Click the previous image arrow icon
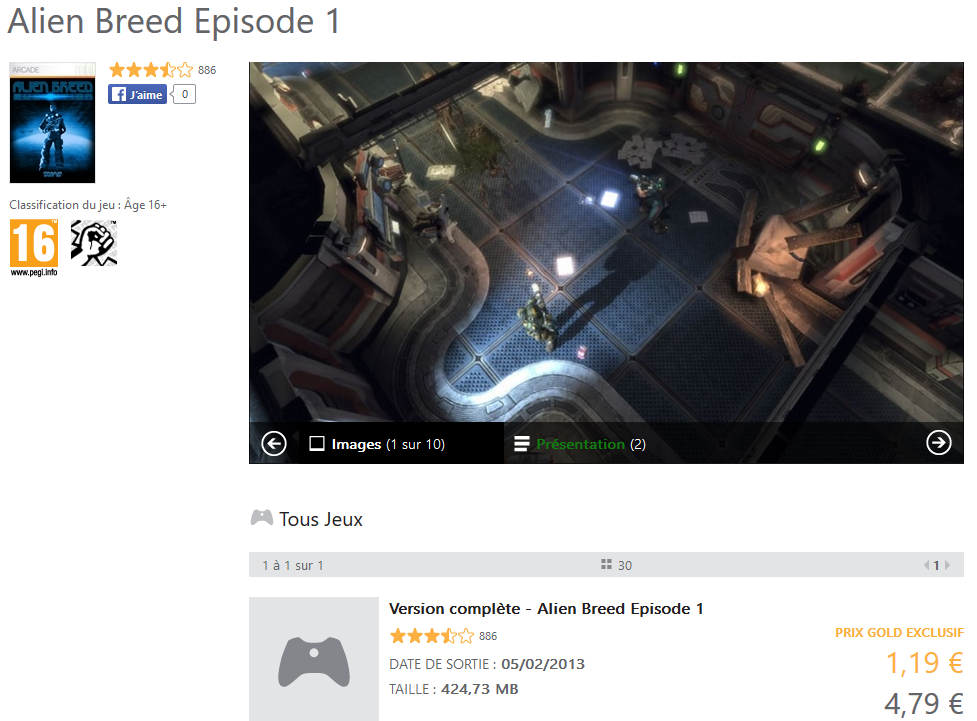This screenshot has width=977, height=721. click(274, 444)
